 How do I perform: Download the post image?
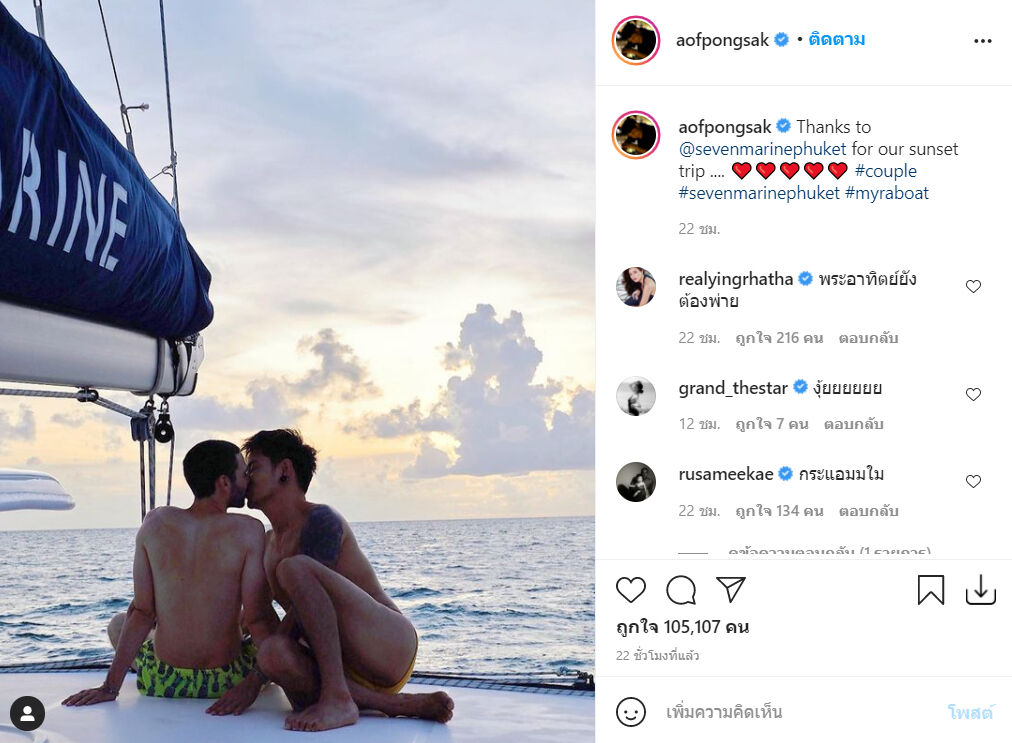(980, 590)
